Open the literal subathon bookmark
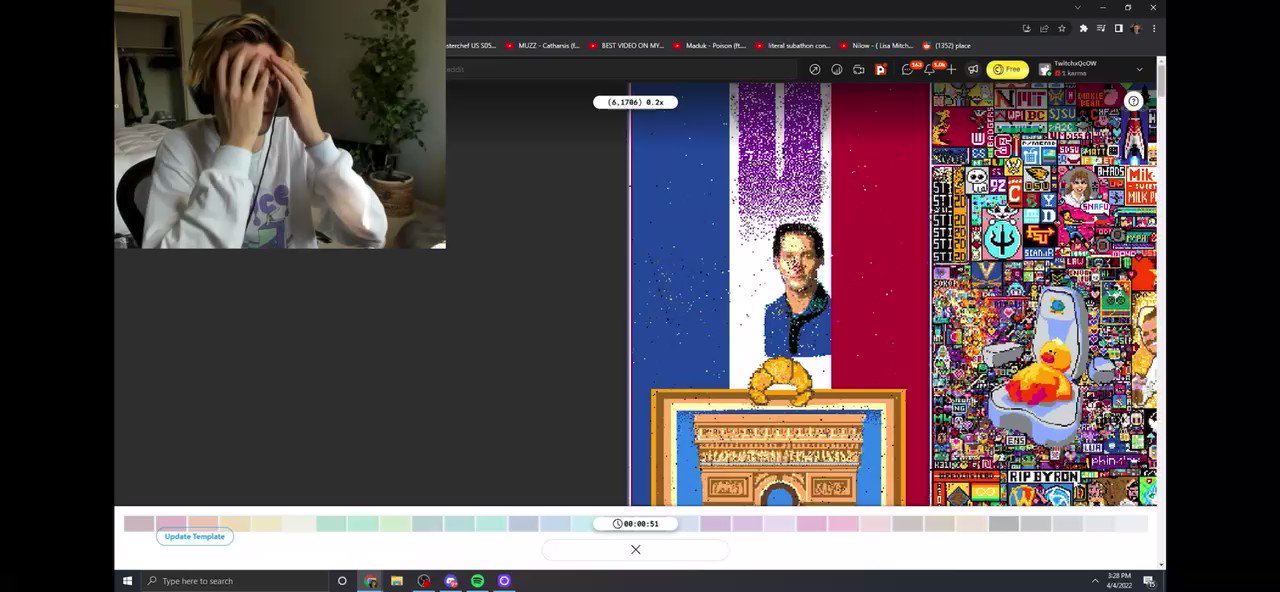Viewport: 1280px width, 592px height. coord(793,45)
